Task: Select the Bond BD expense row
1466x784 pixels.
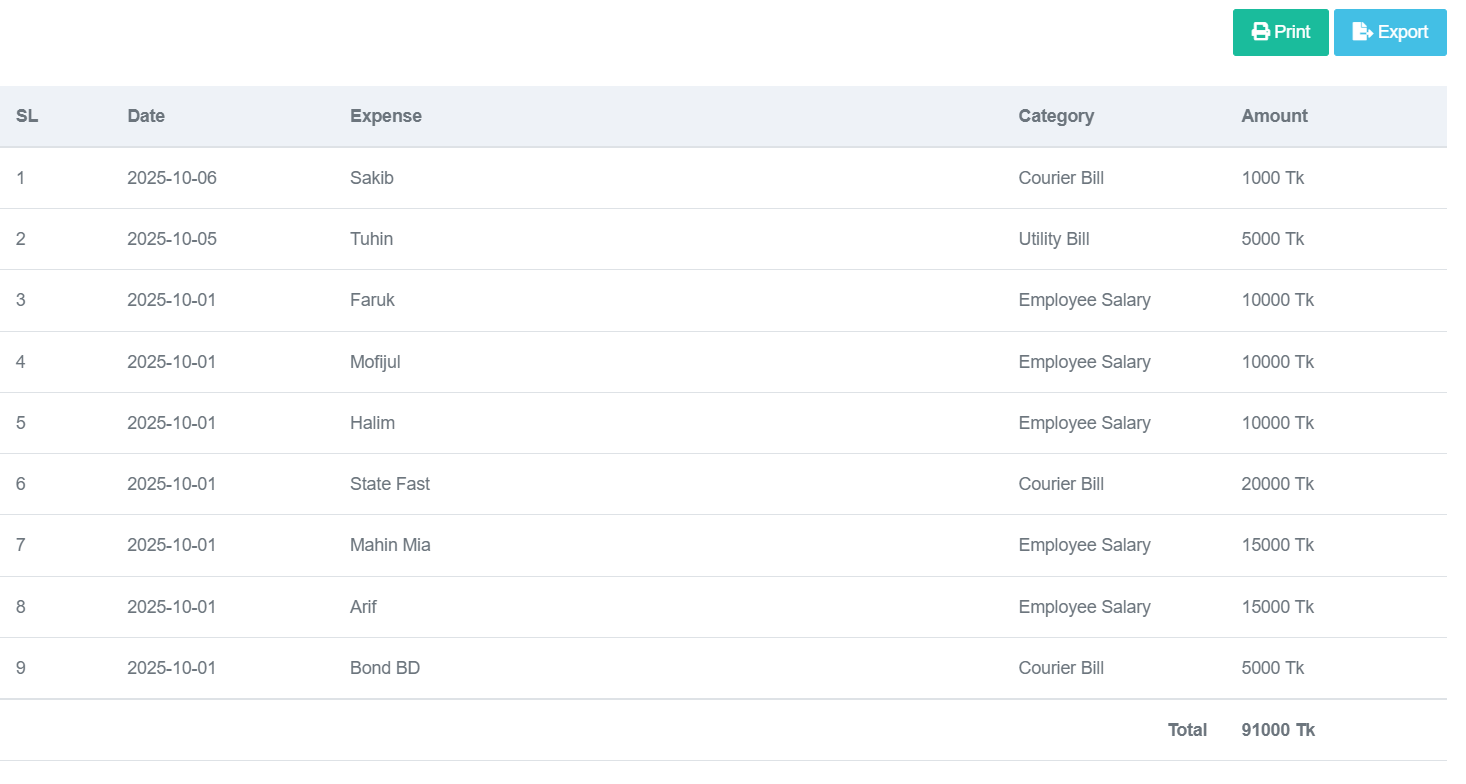Action: click(385, 668)
